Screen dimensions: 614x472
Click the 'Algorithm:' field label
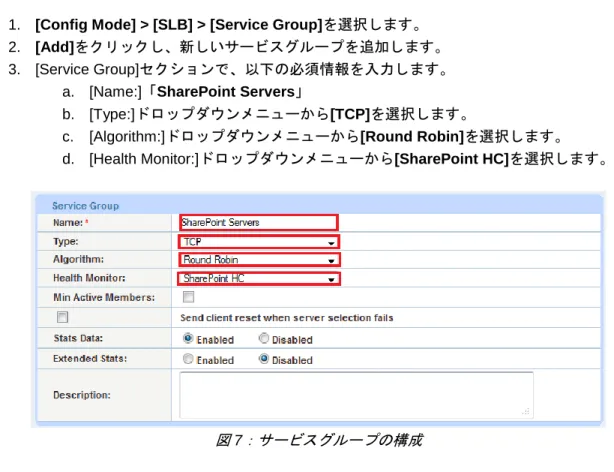(79, 259)
